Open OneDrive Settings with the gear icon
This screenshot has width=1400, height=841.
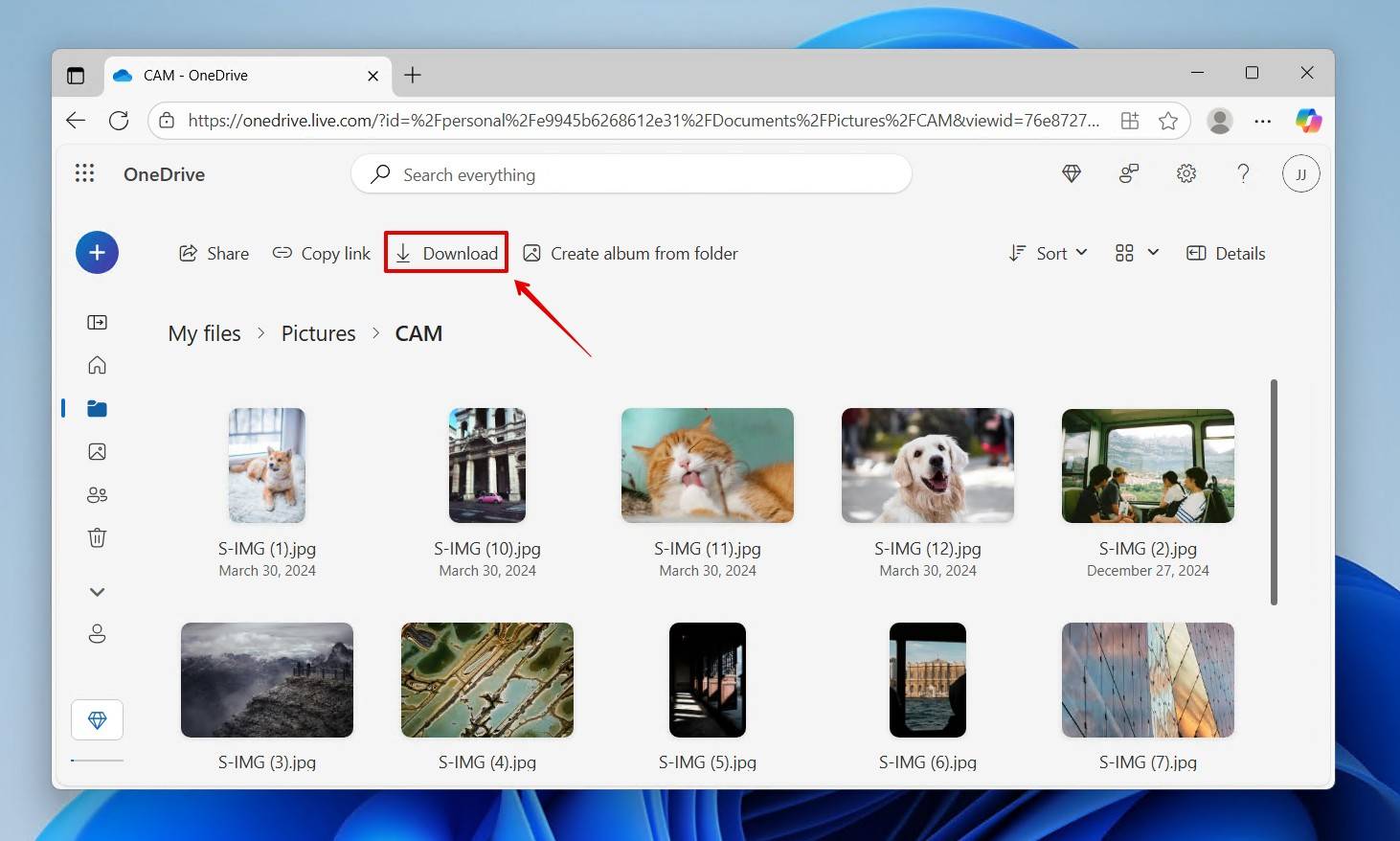click(1185, 173)
